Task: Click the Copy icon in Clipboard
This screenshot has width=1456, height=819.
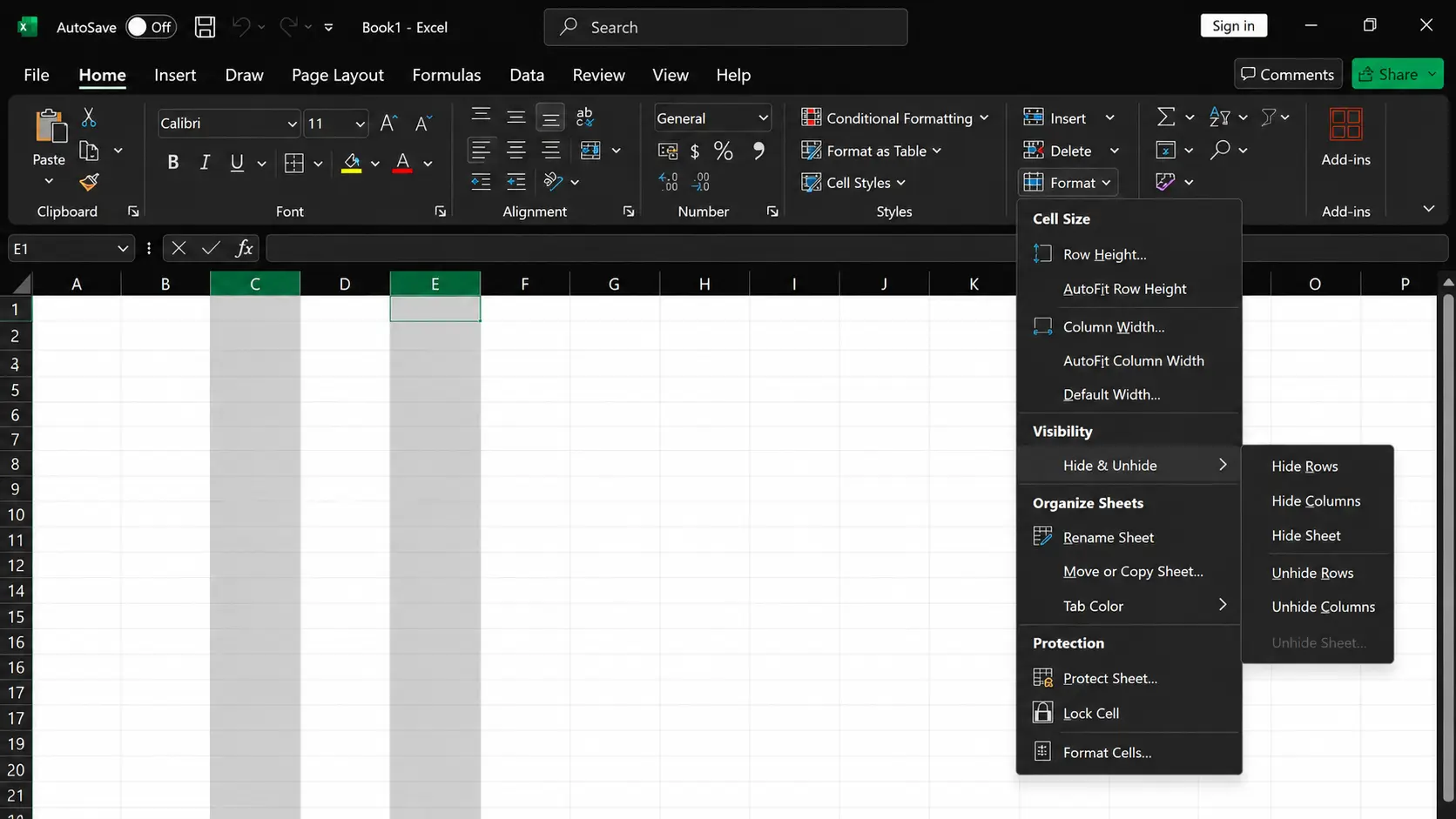Action: pos(89,151)
